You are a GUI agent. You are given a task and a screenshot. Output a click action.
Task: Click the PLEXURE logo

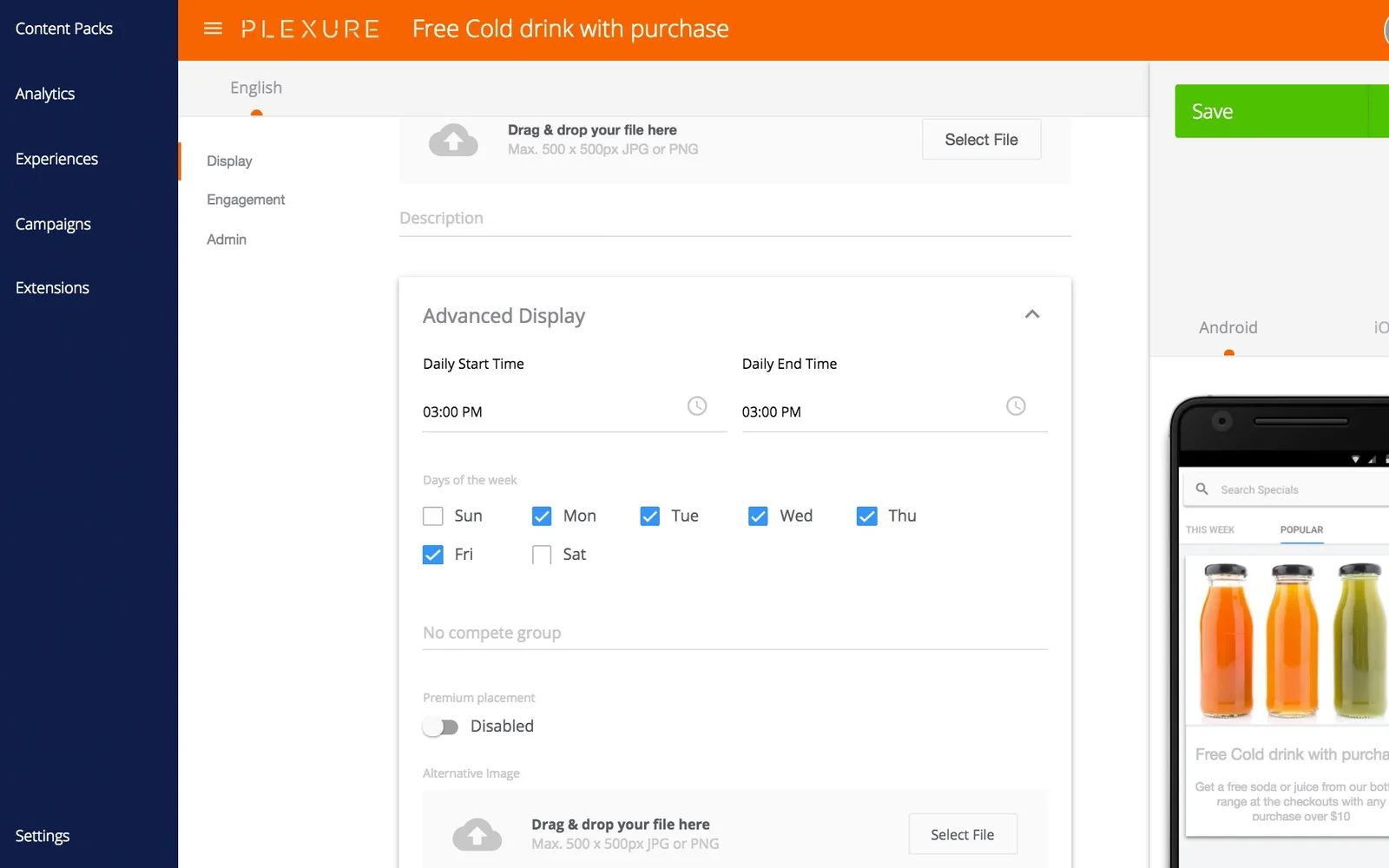310,30
